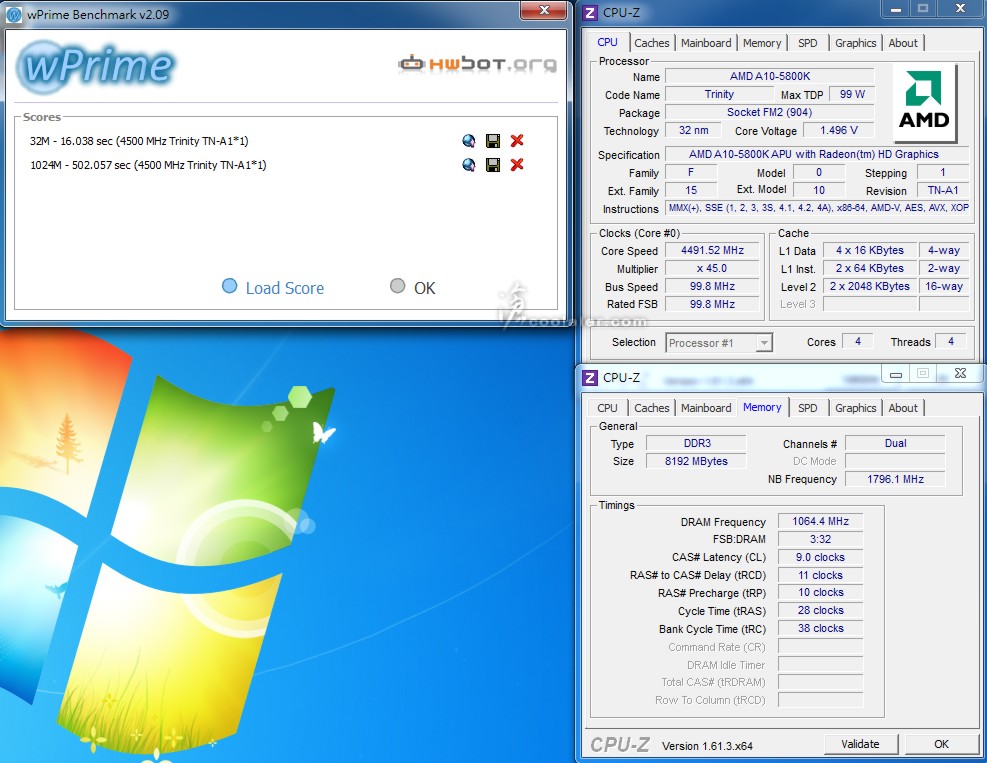Open Mainboard tab in upper CPU-Z window

[706, 43]
